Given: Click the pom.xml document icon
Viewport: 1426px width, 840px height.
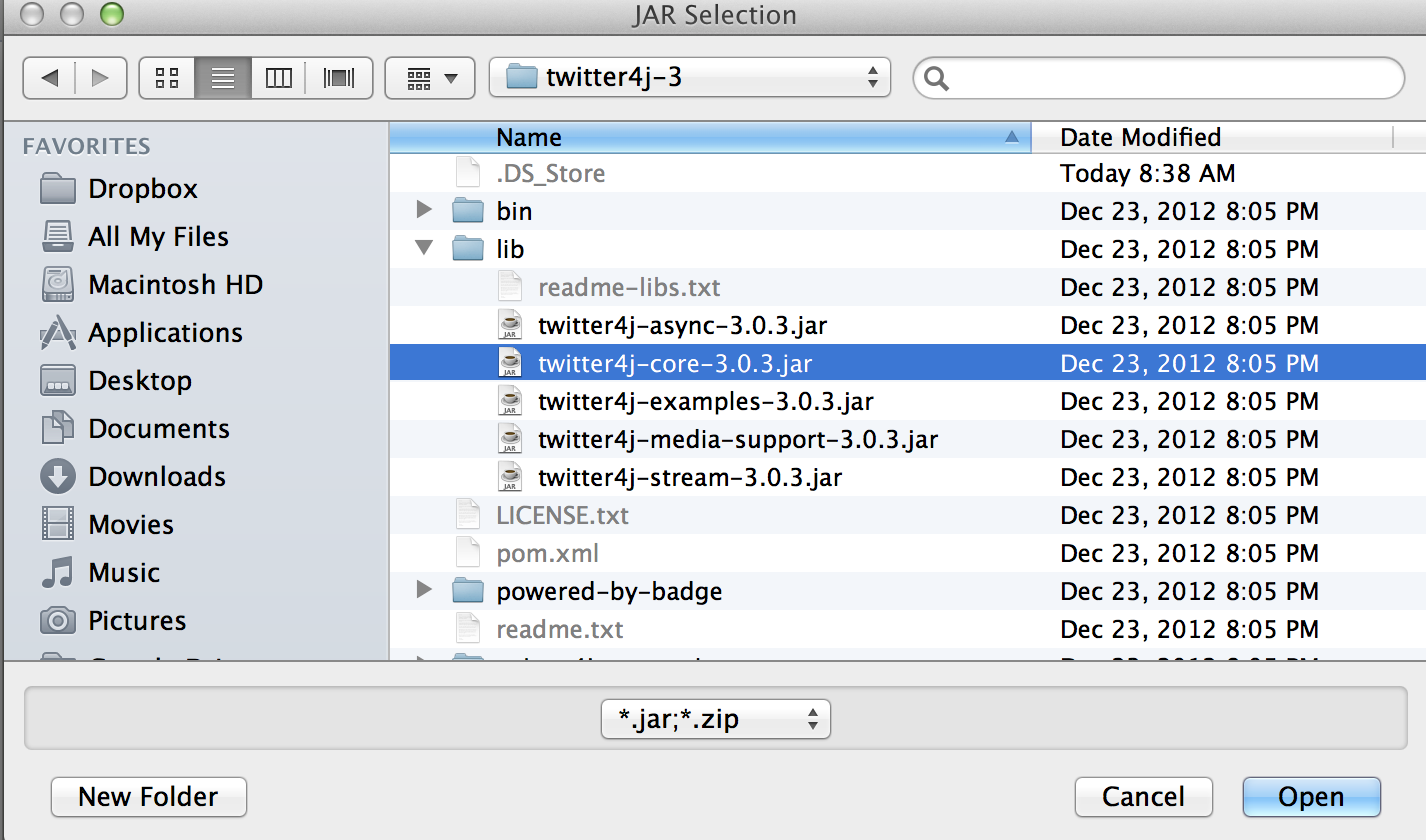Looking at the screenshot, I should click(467, 553).
